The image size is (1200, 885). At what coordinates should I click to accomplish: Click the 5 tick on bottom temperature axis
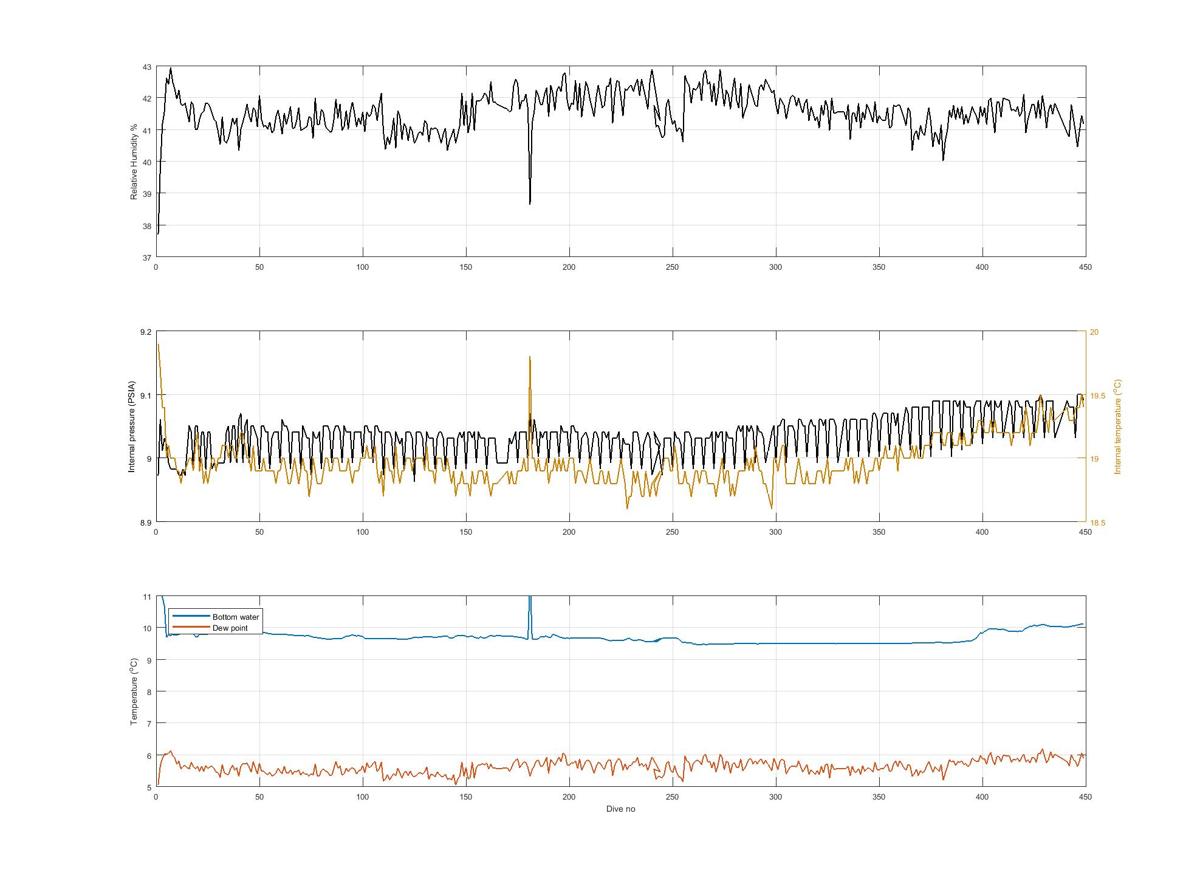148,787
